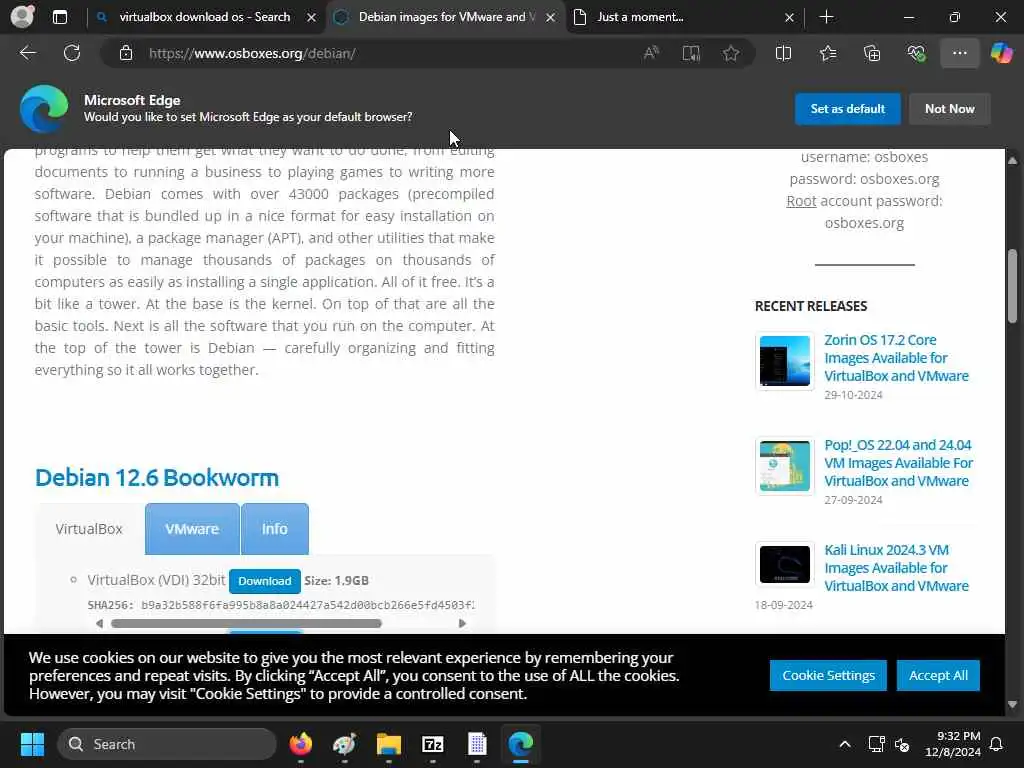This screenshot has height=768, width=1024.
Task: Open Cookie Settings
Action: [828, 675]
